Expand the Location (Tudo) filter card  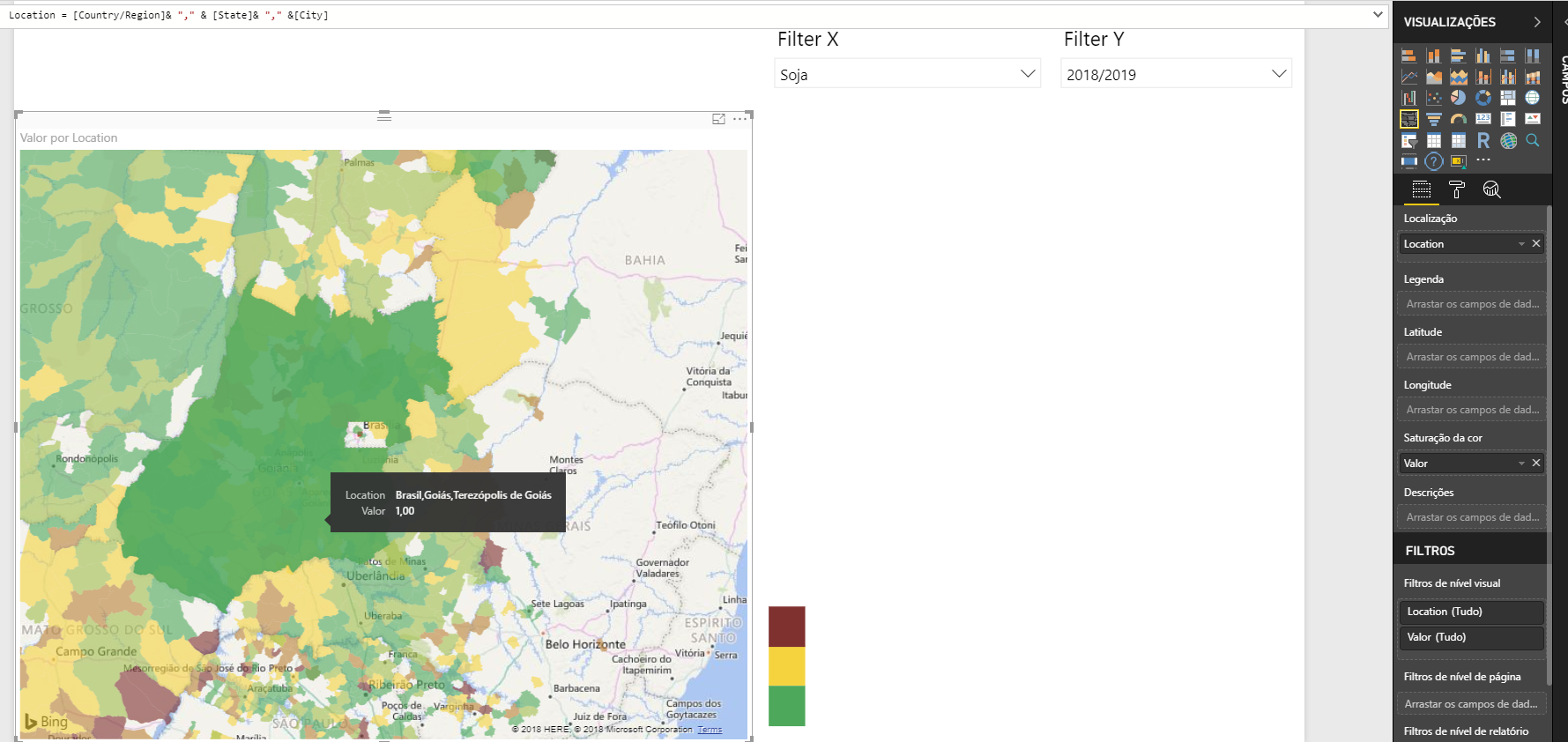1471,612
